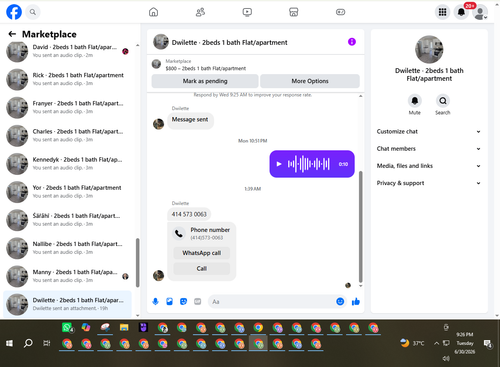Click the Marketplace listing thumbnail under header
This screenshot has height=367, width=500.
[x=156, y=64]
